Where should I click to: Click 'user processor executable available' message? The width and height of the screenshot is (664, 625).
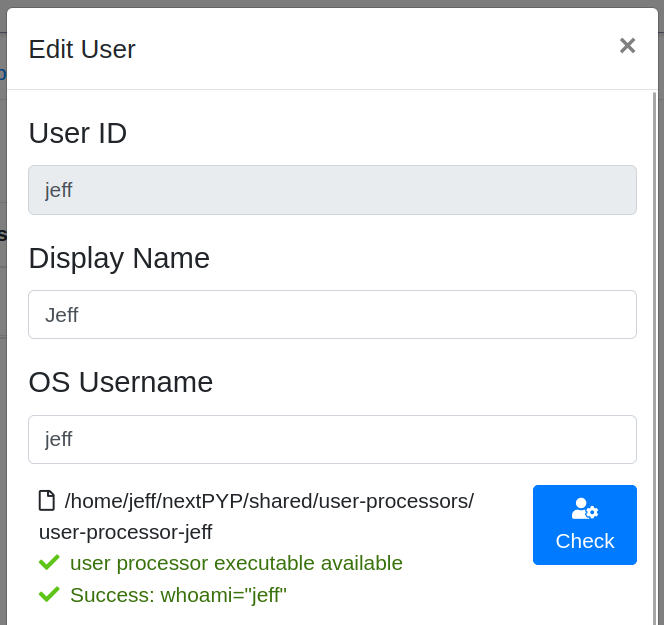(236, 563)
